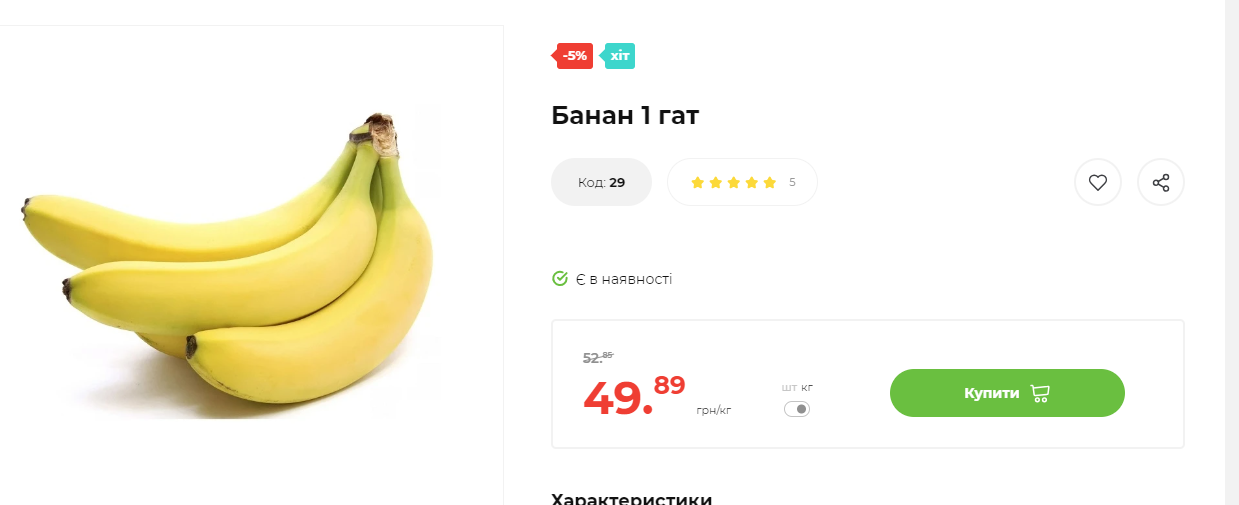
Task: Open the share options icon
Action: click(x=1161, y=182)
